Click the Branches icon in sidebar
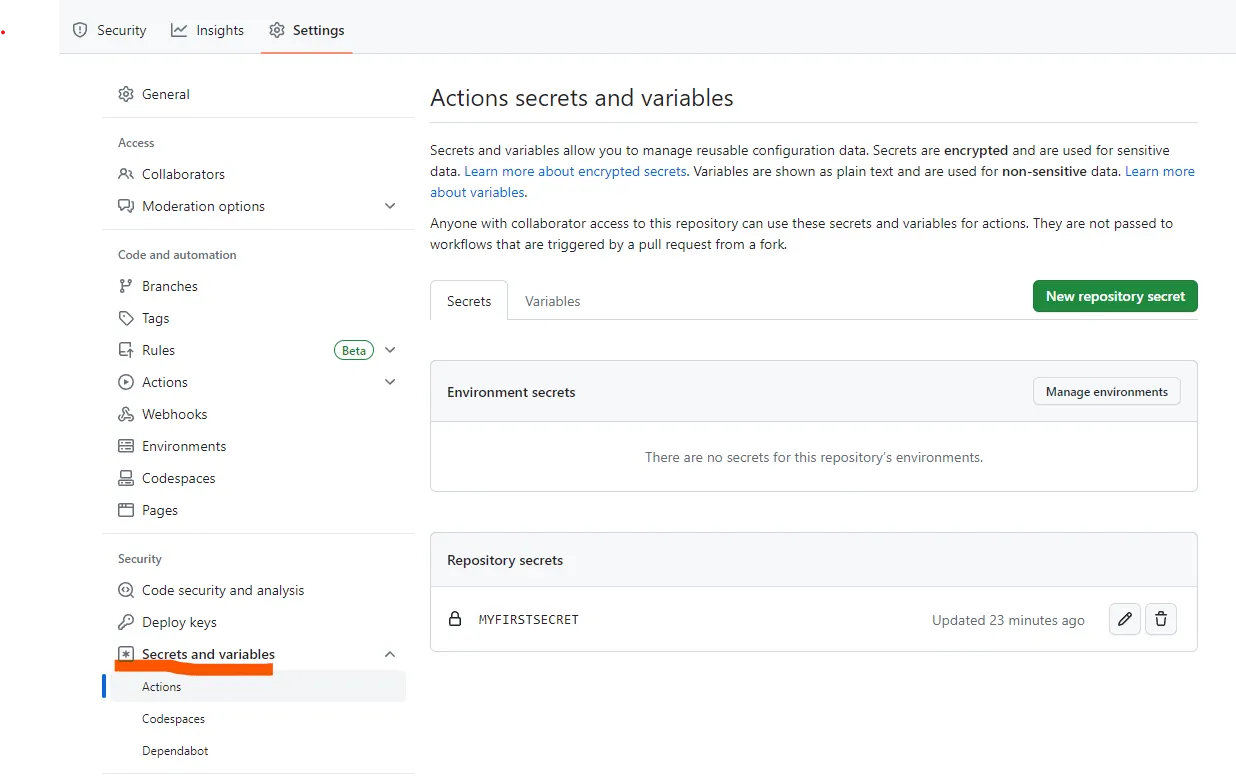Image resolution: width=1236 pixels, height=779 pixels. (x=126, y=286)
